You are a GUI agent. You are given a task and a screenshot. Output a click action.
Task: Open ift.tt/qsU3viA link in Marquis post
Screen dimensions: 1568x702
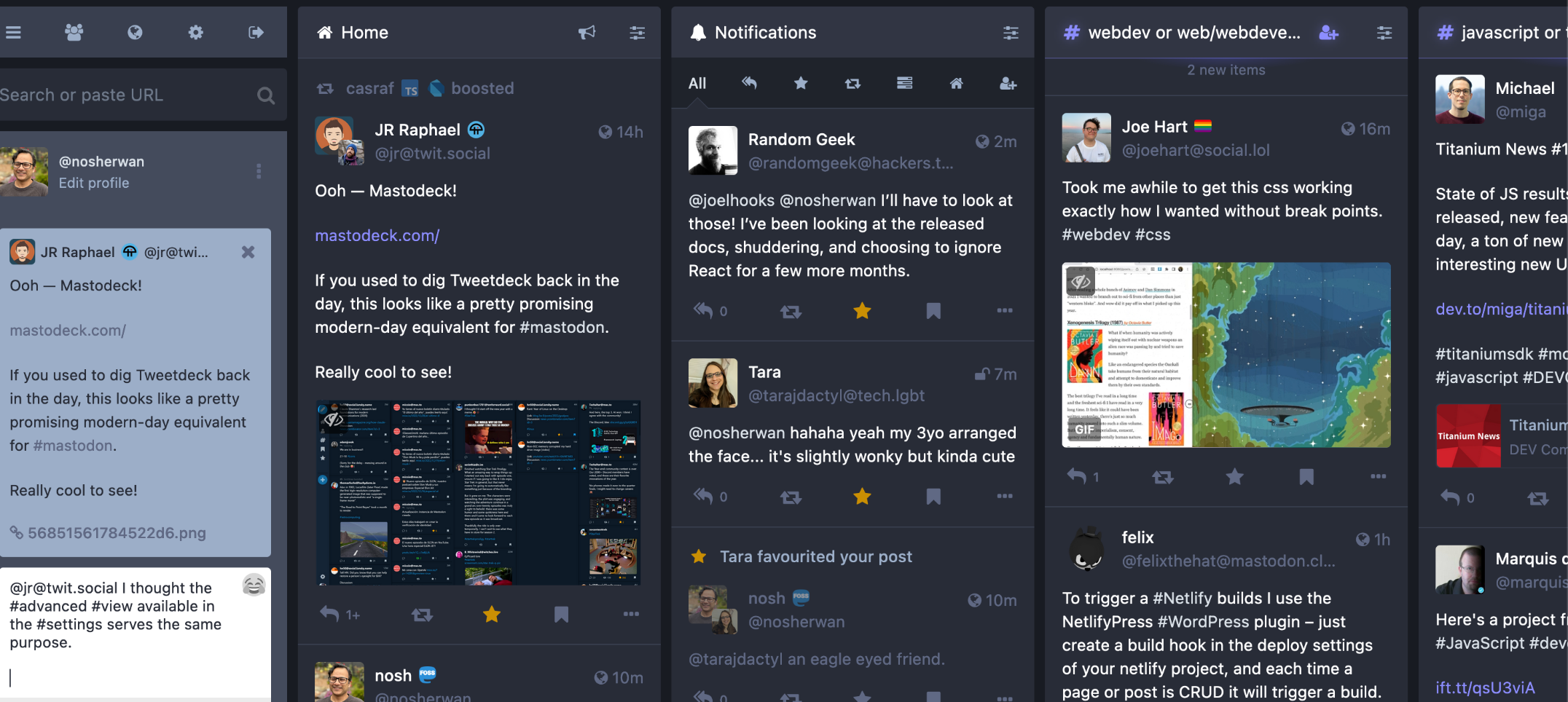(x=1485, y=687)
